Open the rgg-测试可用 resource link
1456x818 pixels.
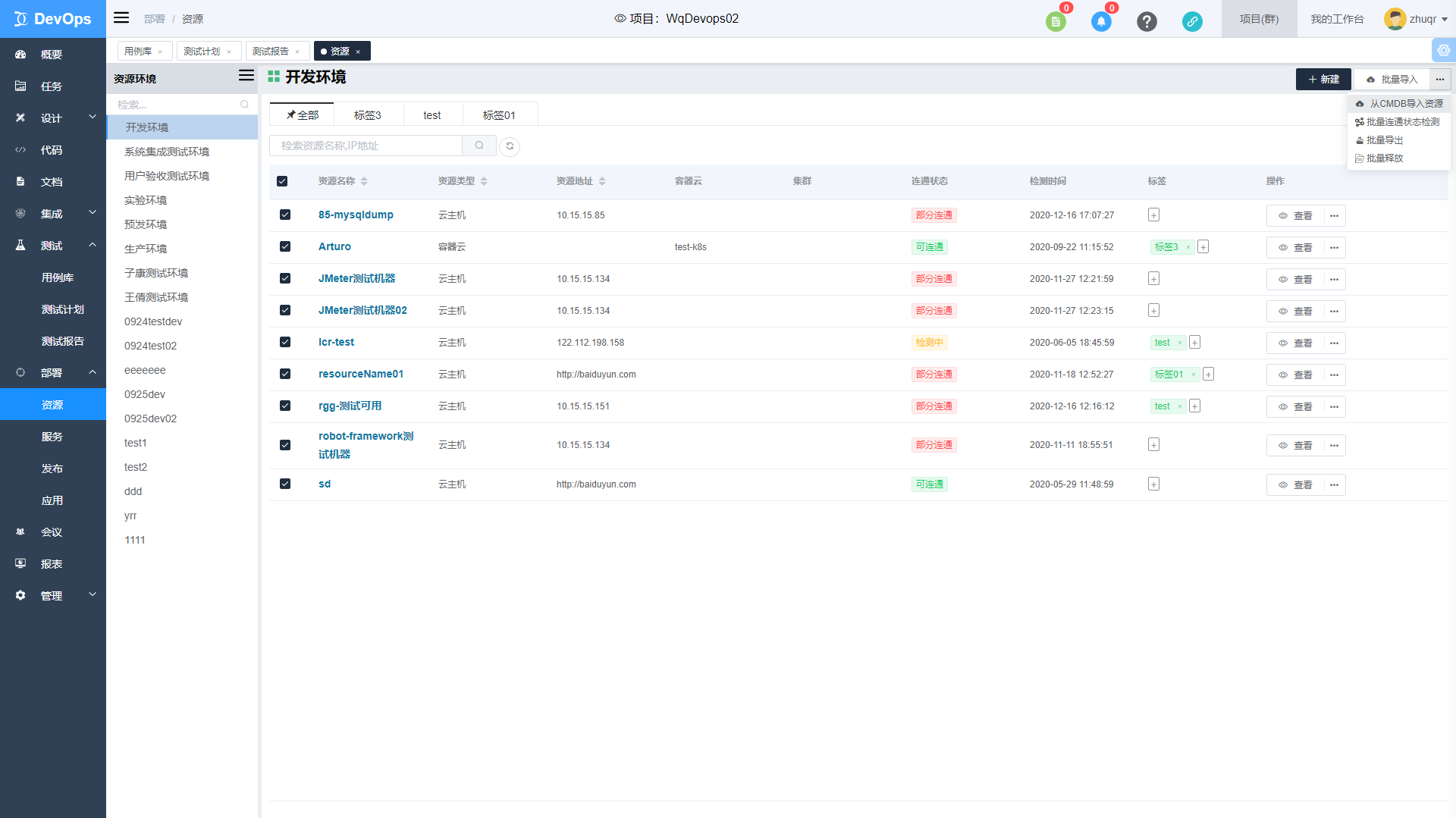point(350,406)
